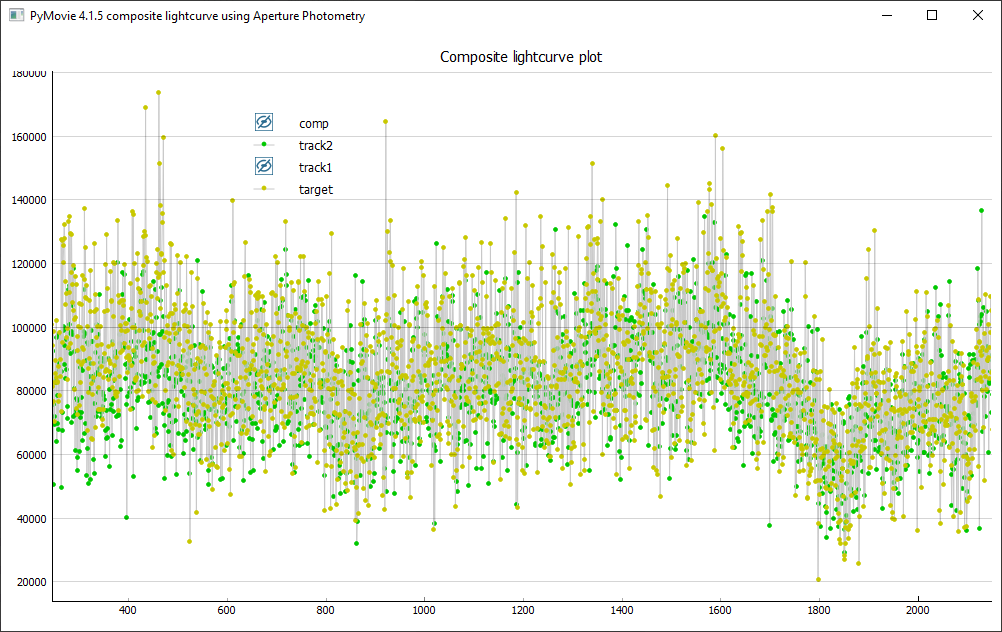Show the hidden comp lightcurve
1002x632 pixels.
(264, 123)
